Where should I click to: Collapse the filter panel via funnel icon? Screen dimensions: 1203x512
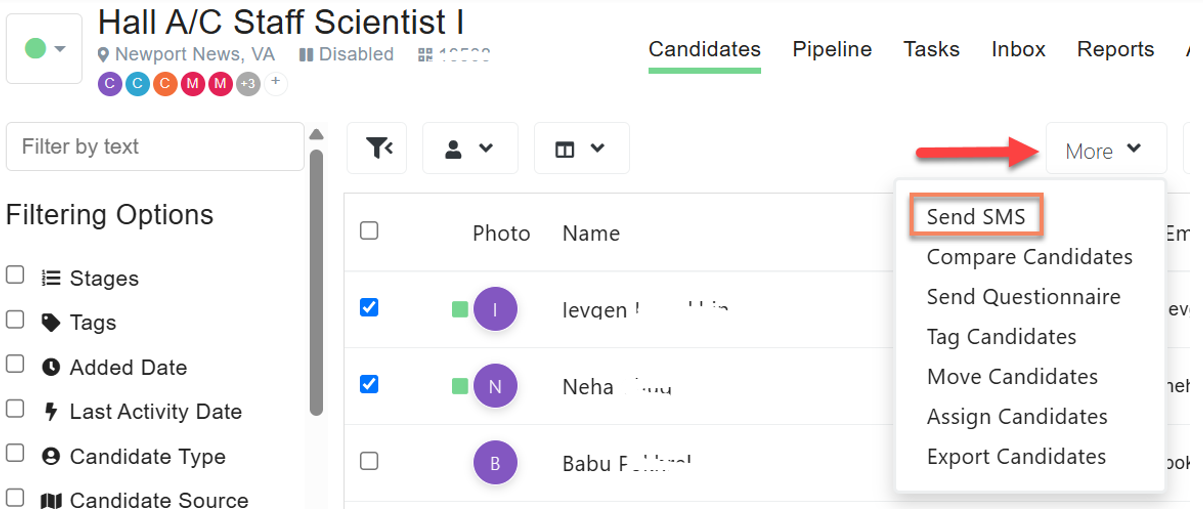[377, 148]
